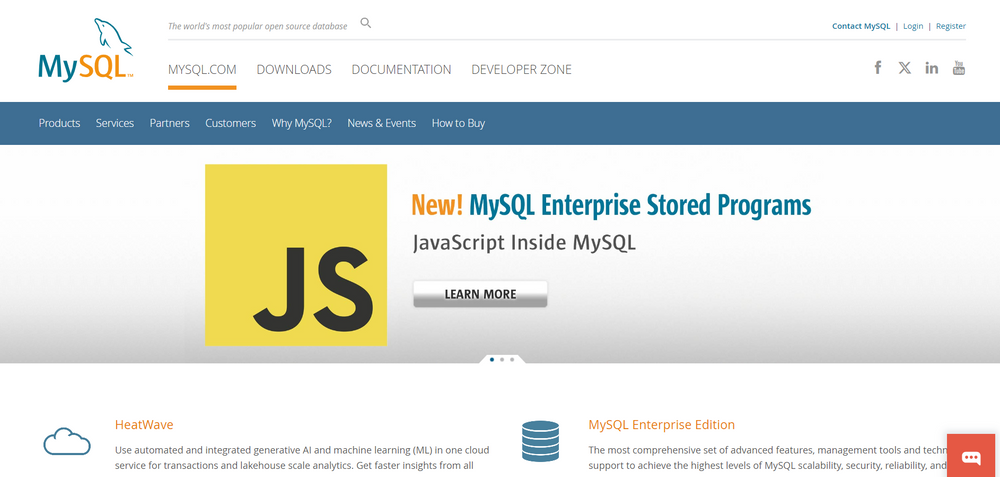Open the YouTube social icon
Viewport: 1000px width, 477px height.
pyautogui.click(x=959, y=68)
